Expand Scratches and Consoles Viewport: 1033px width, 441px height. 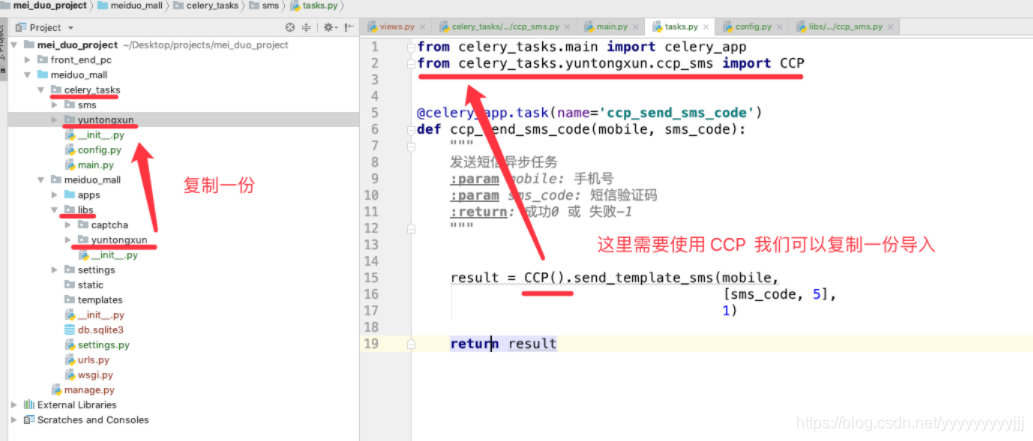(15, 420)
